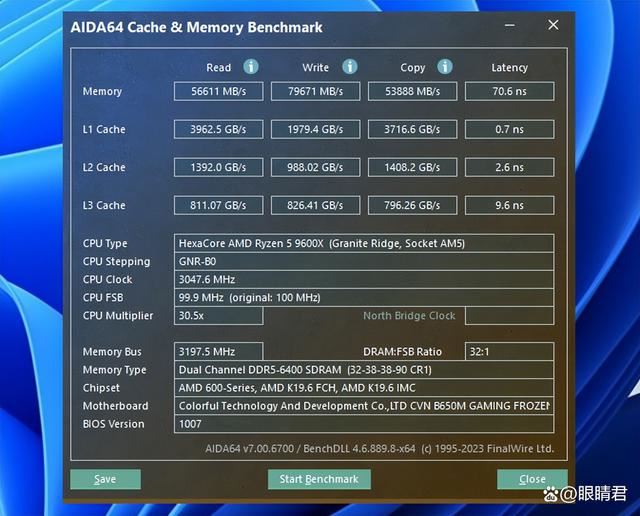Close the benchmark dialog with Close button

pos(532,479)
